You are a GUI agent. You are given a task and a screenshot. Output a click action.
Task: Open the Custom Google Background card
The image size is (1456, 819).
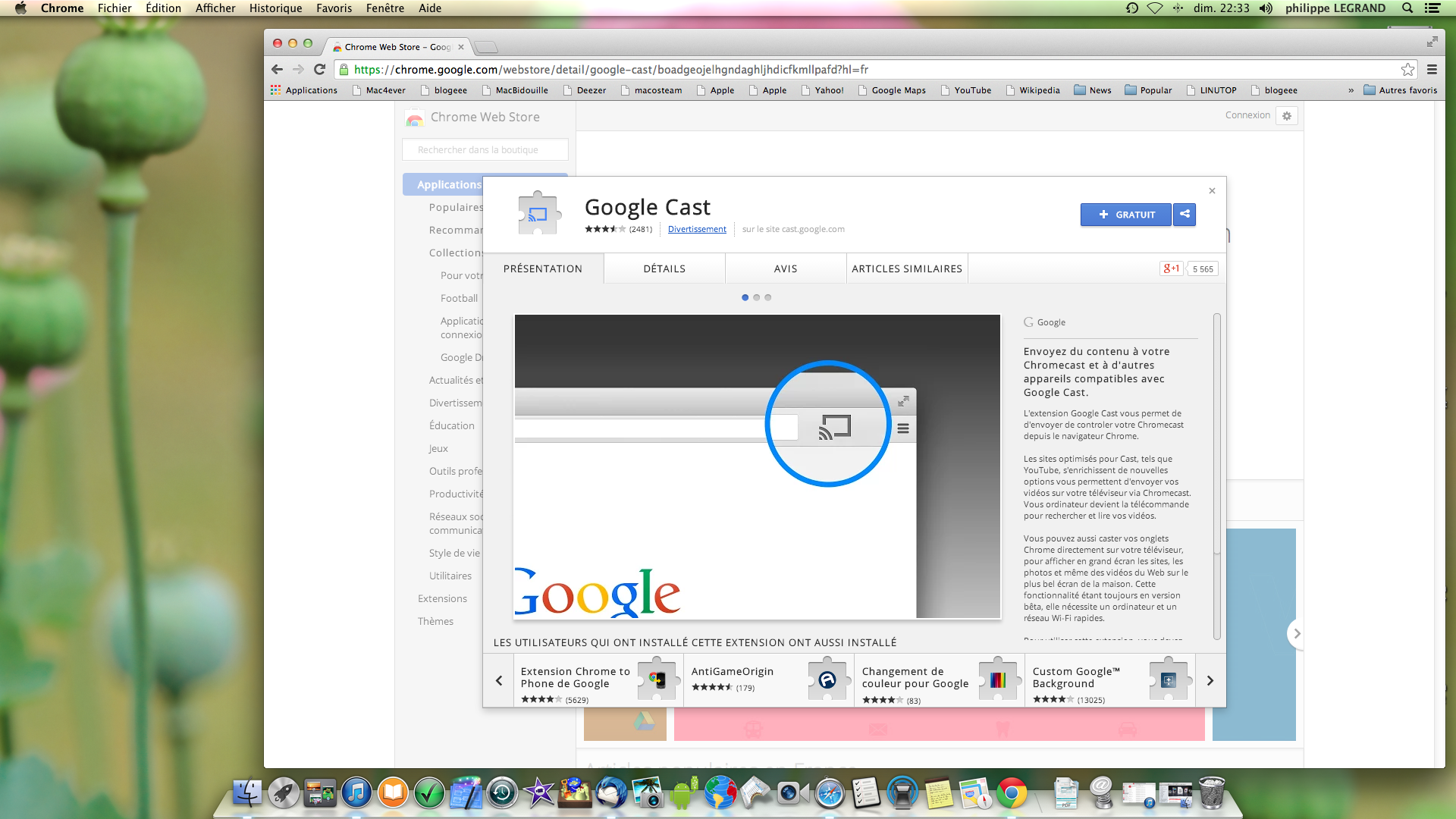tap(1110, 681)
